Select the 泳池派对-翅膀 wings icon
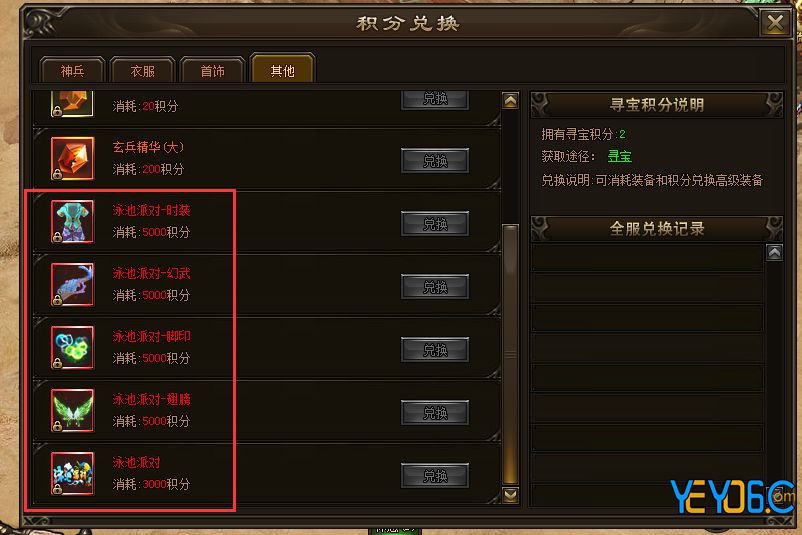802x535 pixels. click(x=72, y=410)
